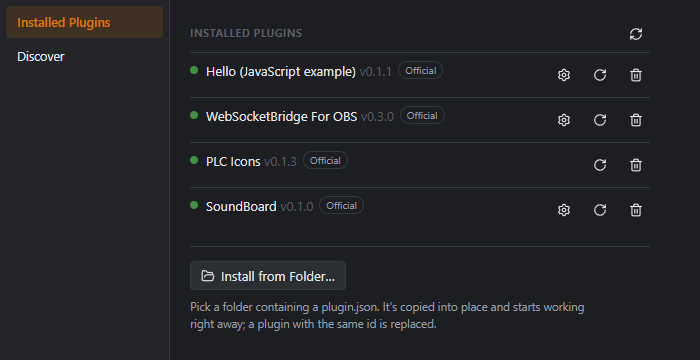Open settings for Hello (JavaScript example) plugin

[564, 75]
